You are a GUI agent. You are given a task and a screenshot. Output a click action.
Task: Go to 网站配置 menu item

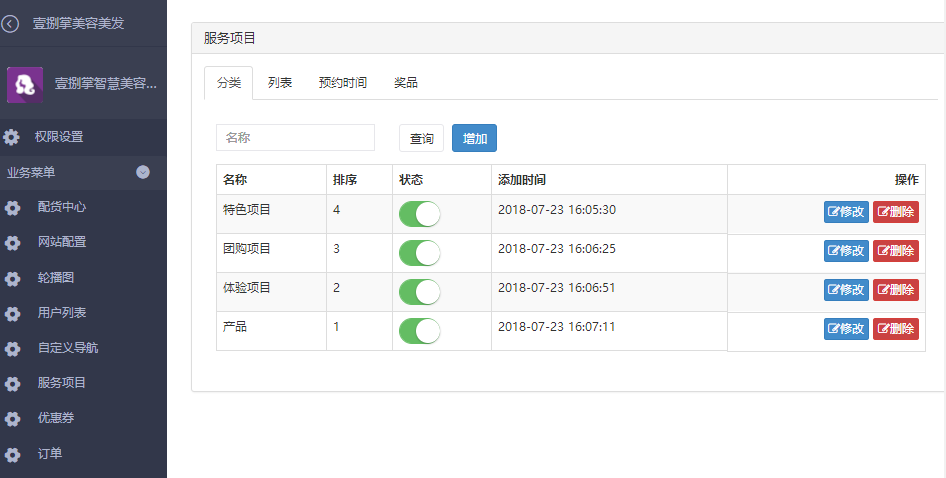[x=62, y=242]
